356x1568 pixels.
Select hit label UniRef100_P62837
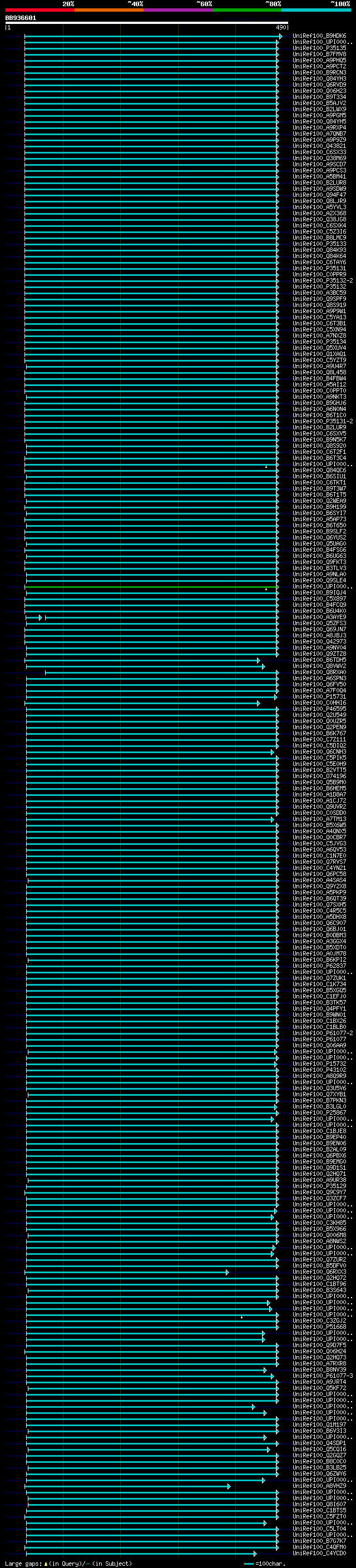coord(319,966)
